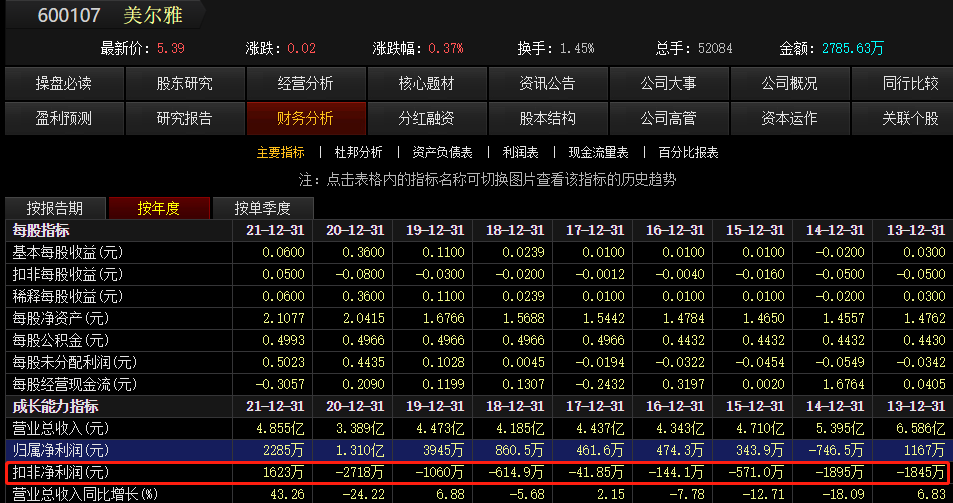Open the 公司高管 section
The image size is (953, 503).
669,118
